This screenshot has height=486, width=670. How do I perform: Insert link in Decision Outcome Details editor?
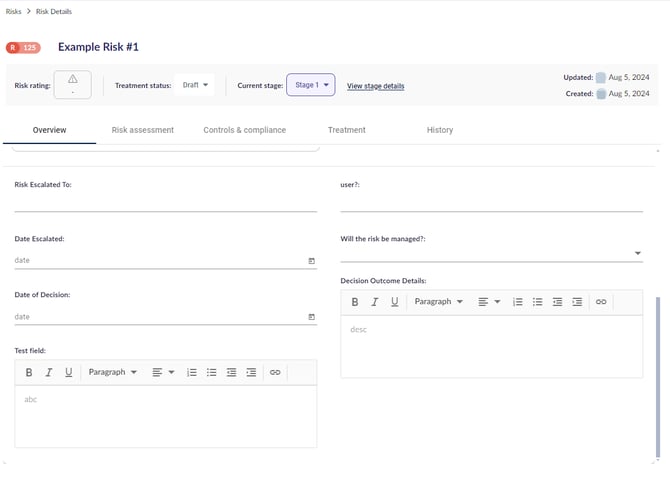(601, 301)
